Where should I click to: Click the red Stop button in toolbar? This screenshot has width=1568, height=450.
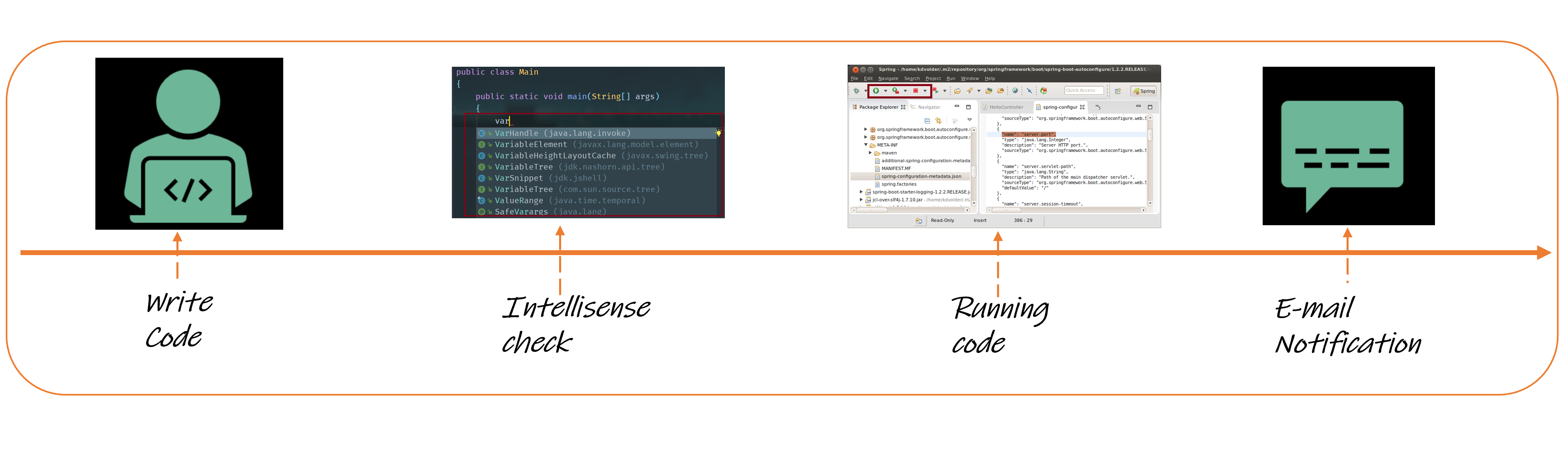(916, 91)
